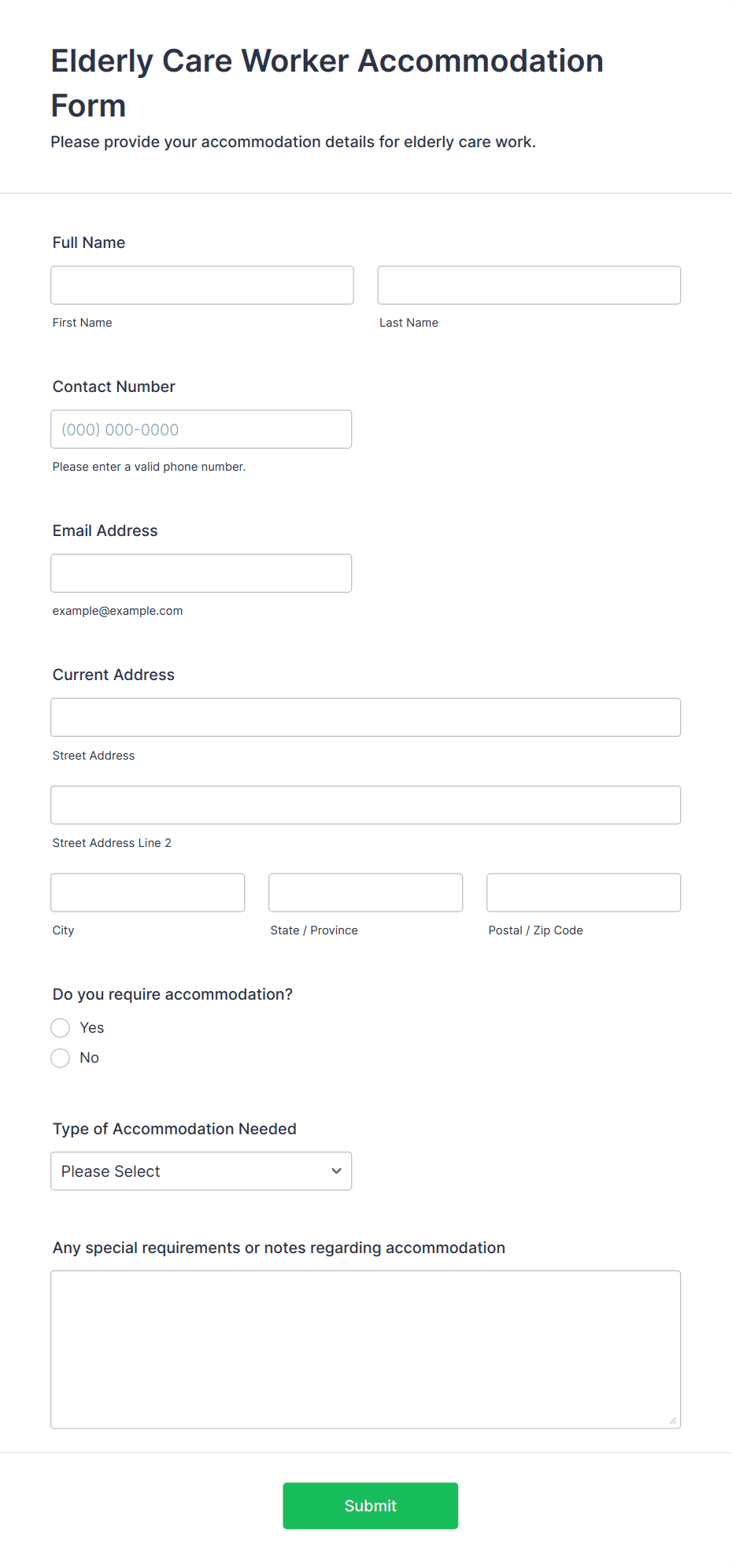Select Yes for requiring accommodation
The height and width of the screenshot is (1568, 732).
tap(61, 1027)
